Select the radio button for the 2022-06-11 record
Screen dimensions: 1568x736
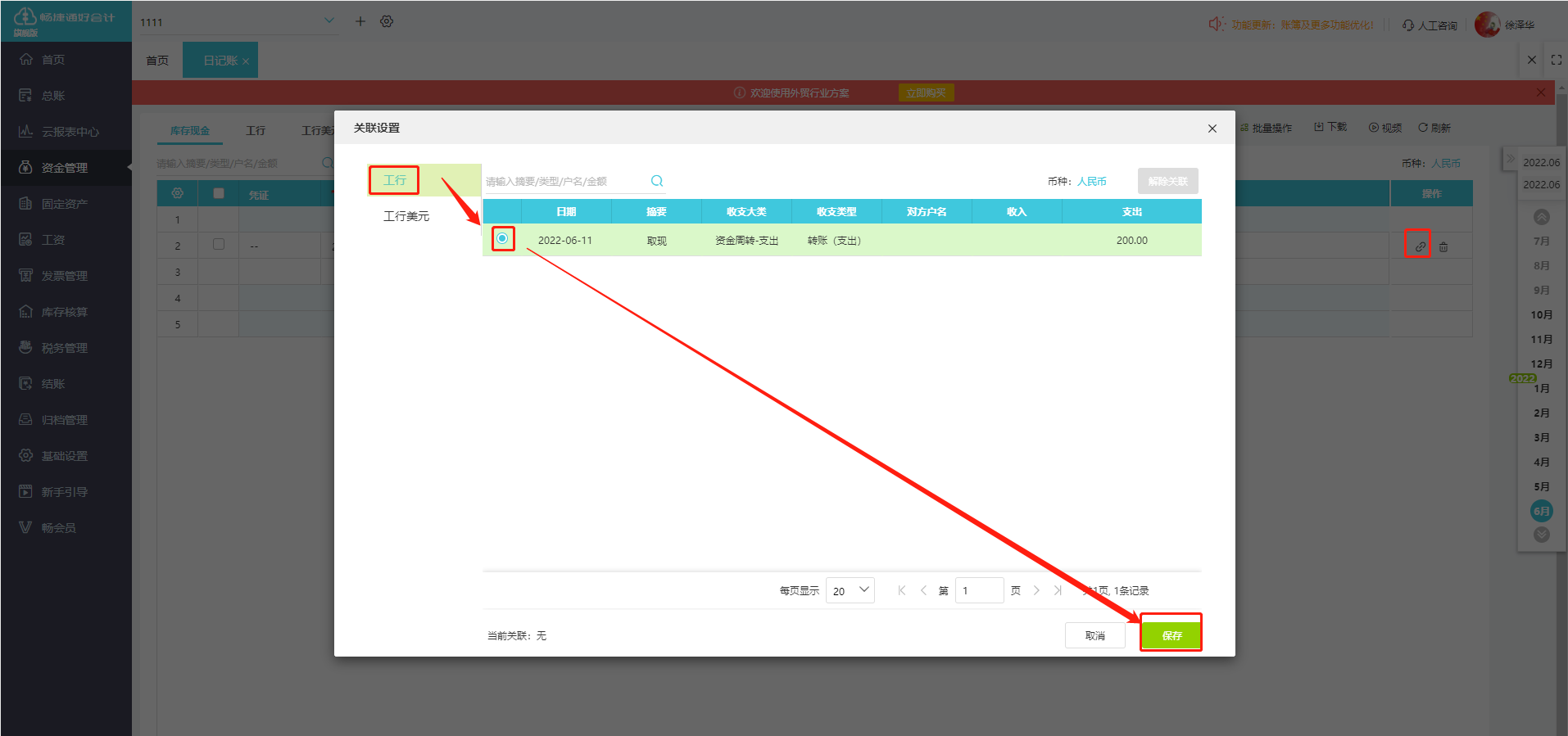point(502,238)
